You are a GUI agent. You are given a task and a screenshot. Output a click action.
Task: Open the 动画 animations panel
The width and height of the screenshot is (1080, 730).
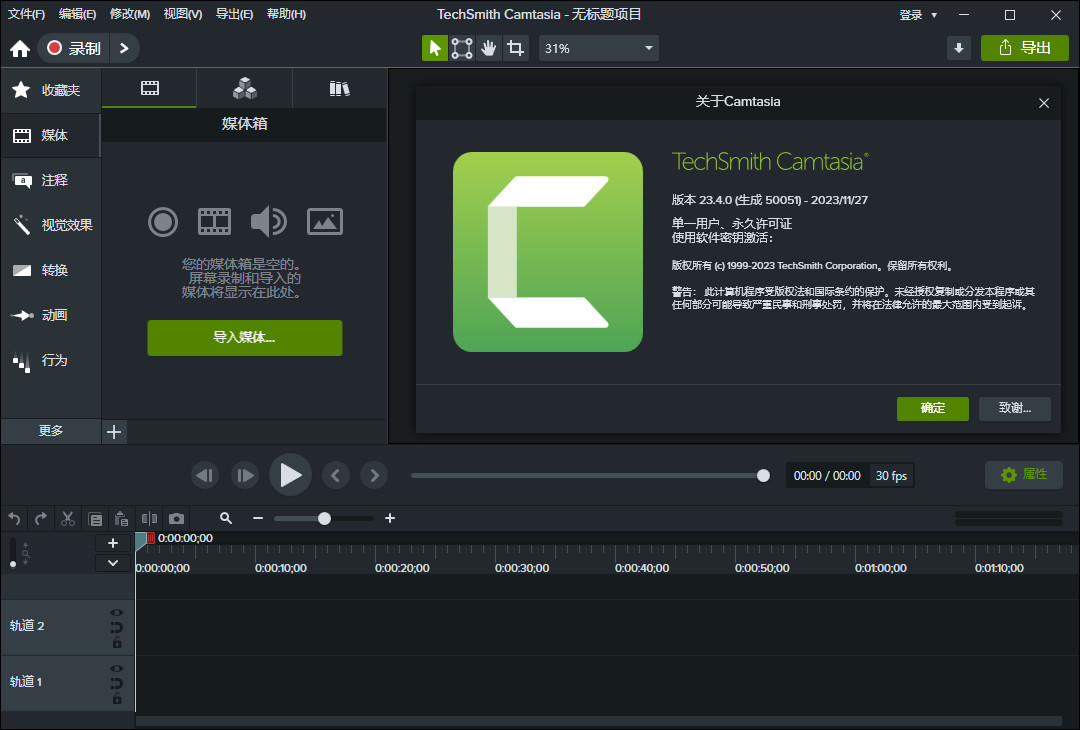coord(50,315)
